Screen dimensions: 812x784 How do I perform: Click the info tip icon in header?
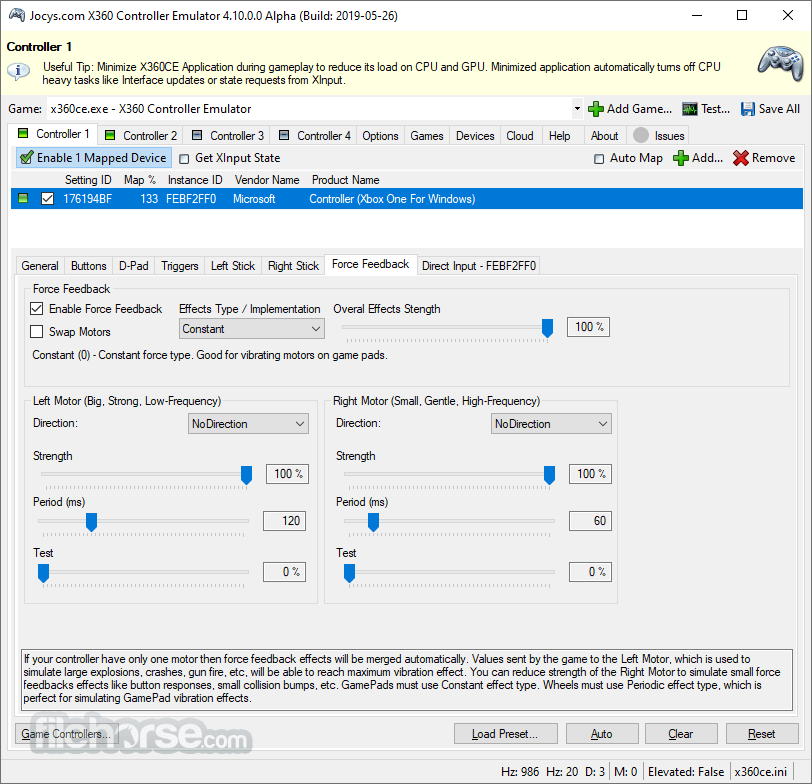pos(18,70)
